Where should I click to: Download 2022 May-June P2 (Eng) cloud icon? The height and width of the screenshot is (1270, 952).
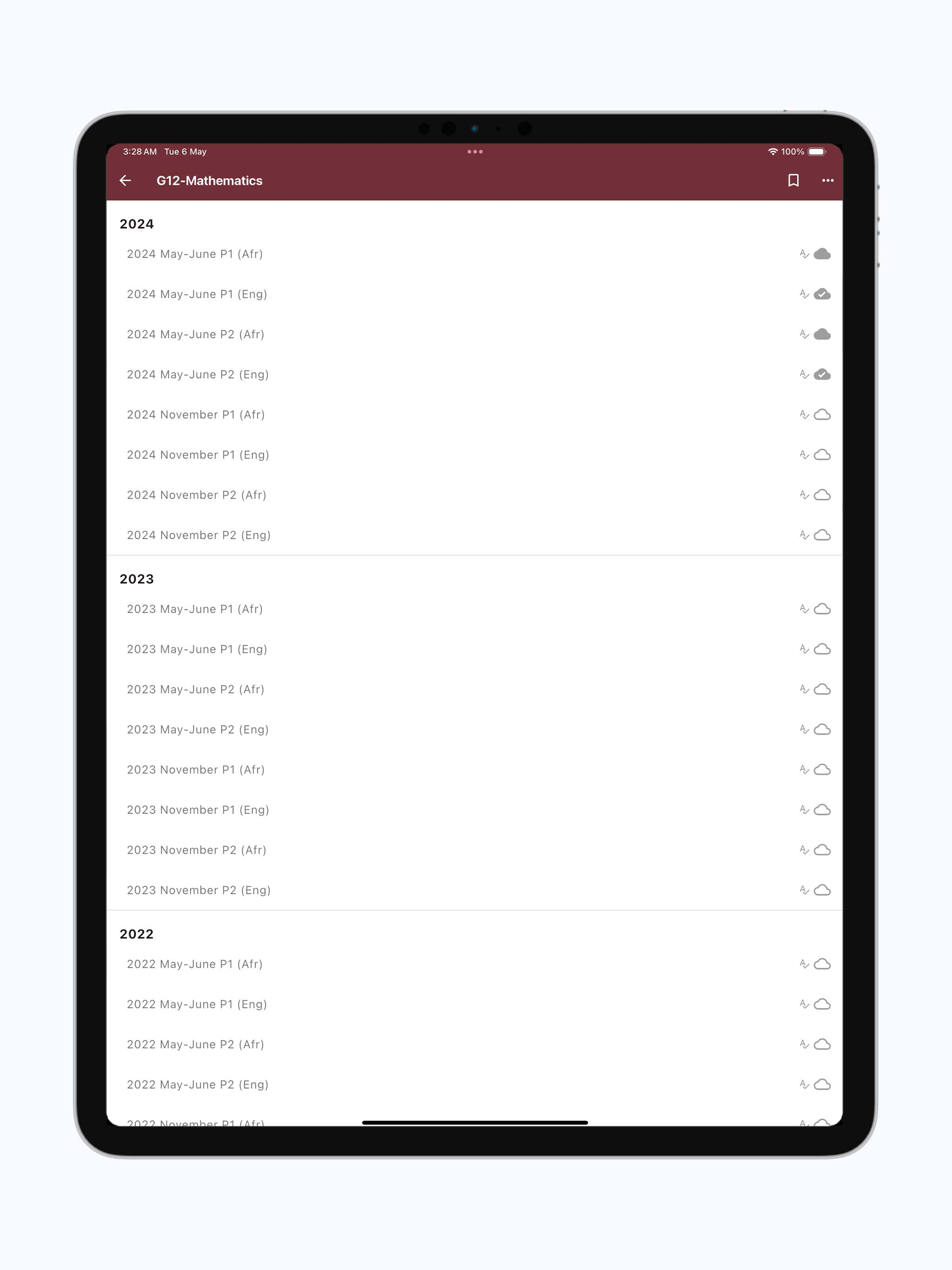point(822,1084)
